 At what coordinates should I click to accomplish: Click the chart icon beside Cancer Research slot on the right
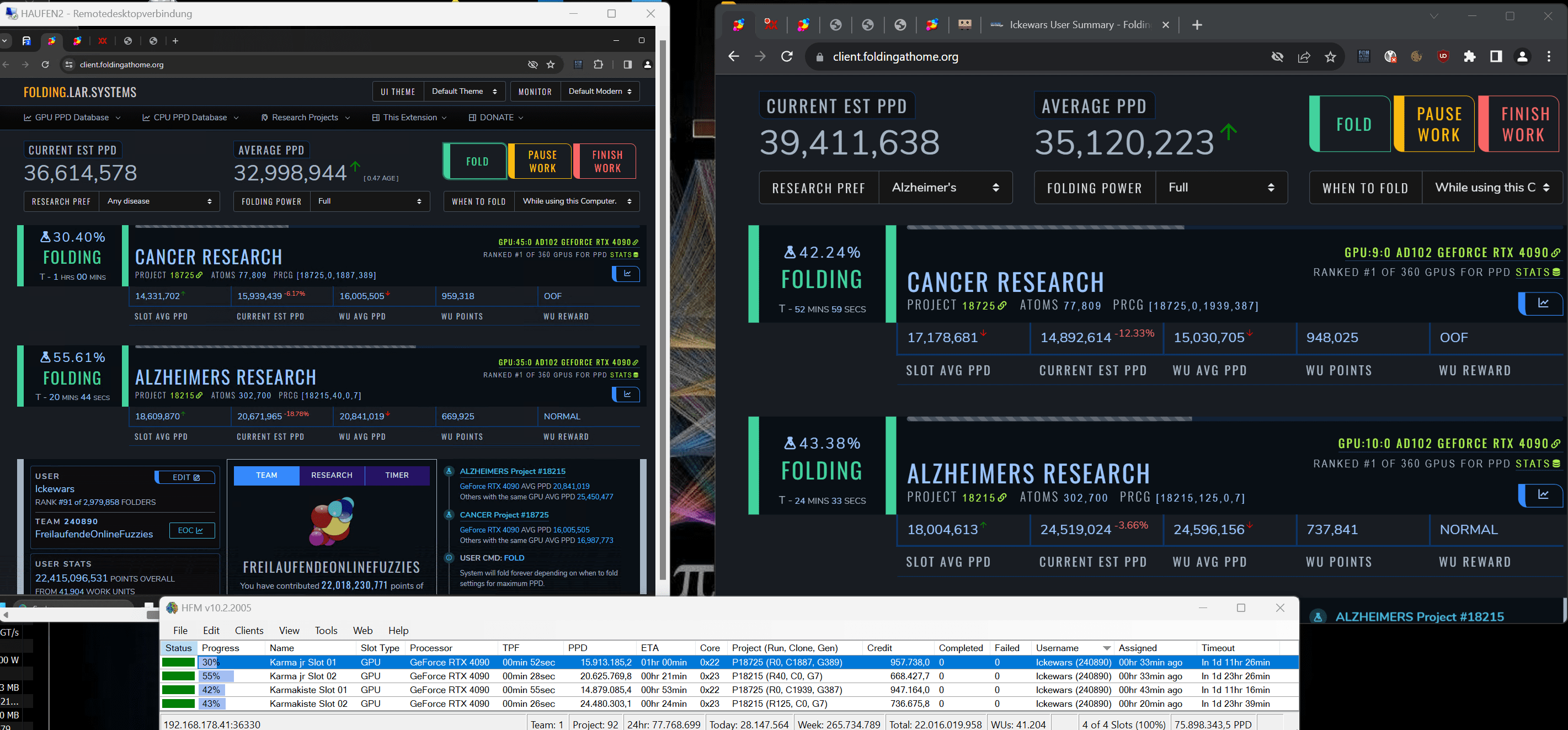tap(1543, 303)
